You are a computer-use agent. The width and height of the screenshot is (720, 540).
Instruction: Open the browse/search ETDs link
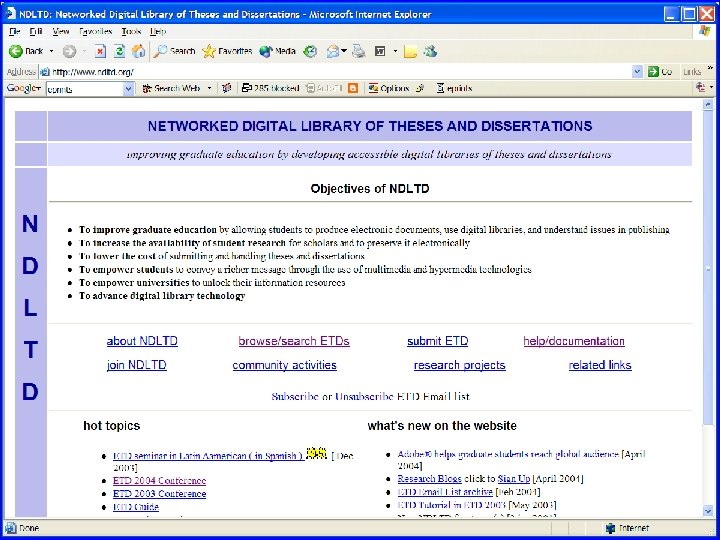tap(294, 341)
